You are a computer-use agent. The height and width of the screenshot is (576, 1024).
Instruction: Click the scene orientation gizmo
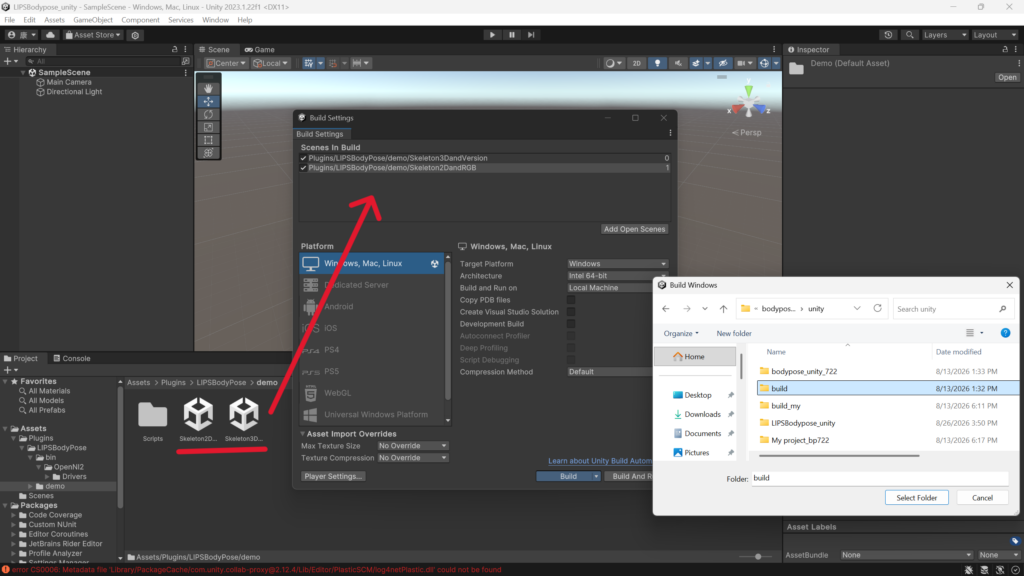tap(748, 103)
